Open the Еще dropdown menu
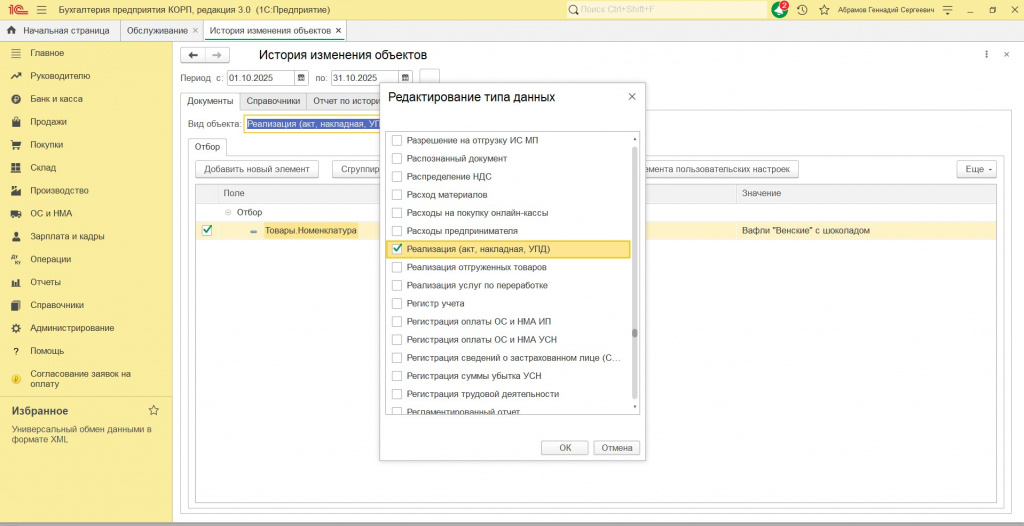The image size is (1024, 526). [976, 169]
